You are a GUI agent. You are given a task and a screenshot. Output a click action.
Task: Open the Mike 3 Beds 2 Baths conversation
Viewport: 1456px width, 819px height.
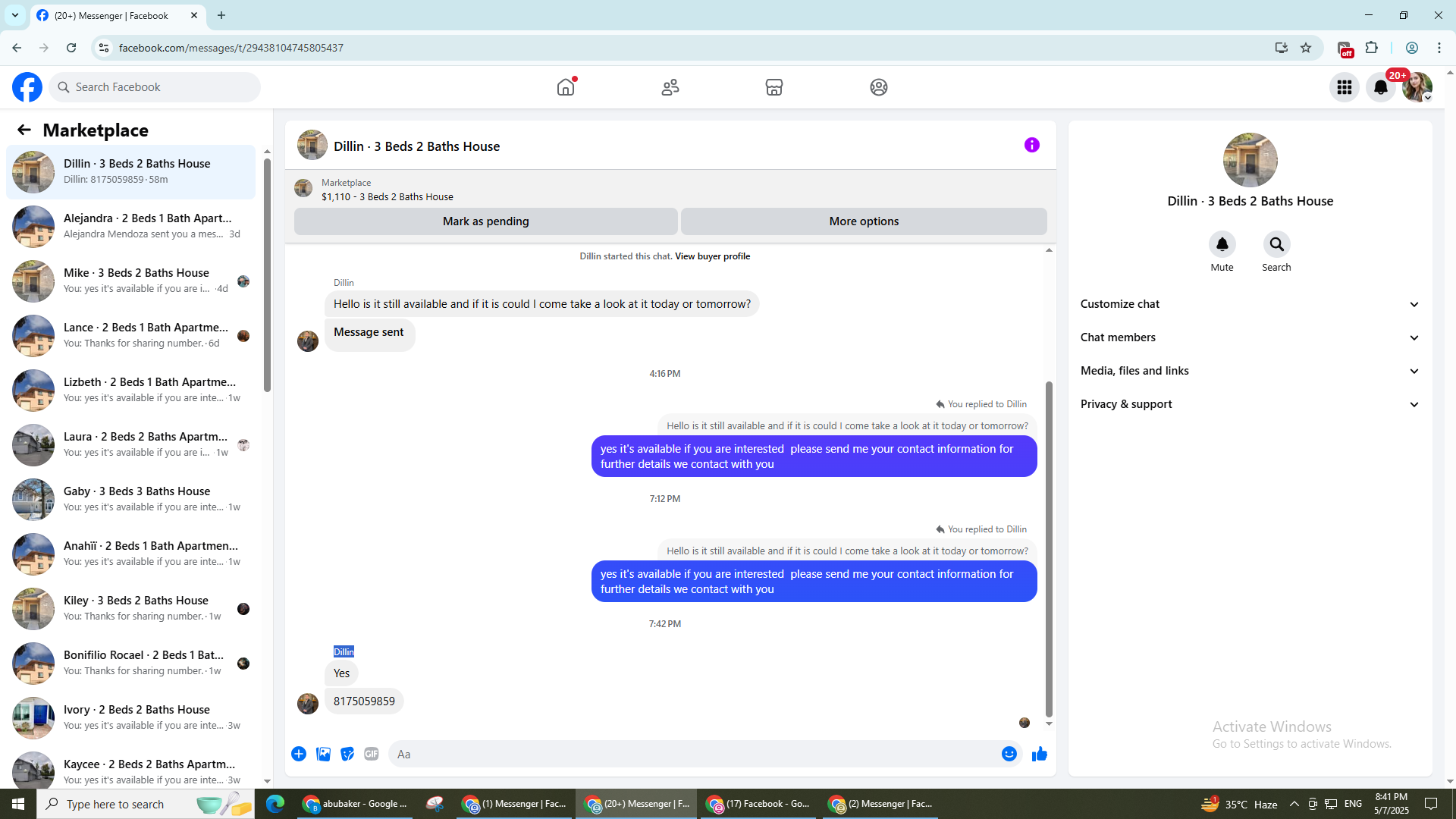point(136,281)
